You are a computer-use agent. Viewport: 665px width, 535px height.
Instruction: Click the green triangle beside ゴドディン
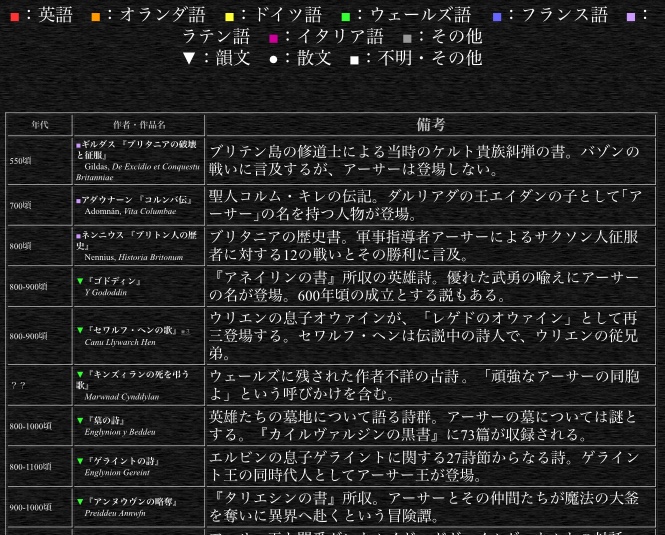tap(80, 282)
